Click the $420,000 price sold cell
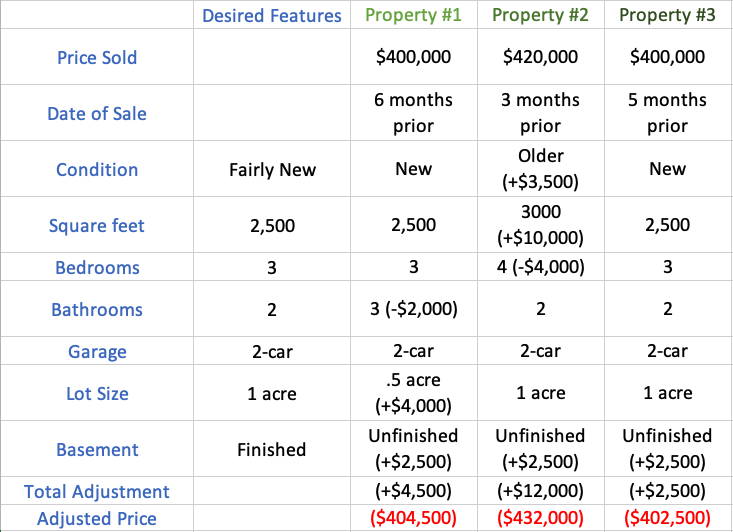Viewport: 733px width, 532px height. click(541, 57)
